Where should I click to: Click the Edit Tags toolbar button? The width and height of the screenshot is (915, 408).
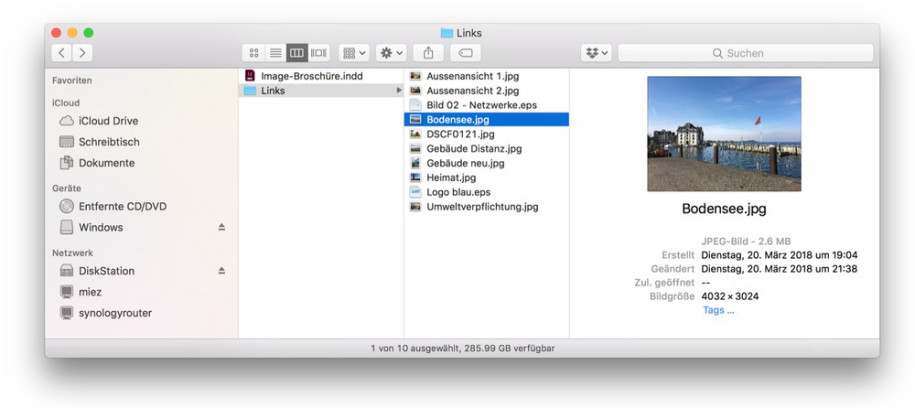pyautogui.click(x=465, y=53)
